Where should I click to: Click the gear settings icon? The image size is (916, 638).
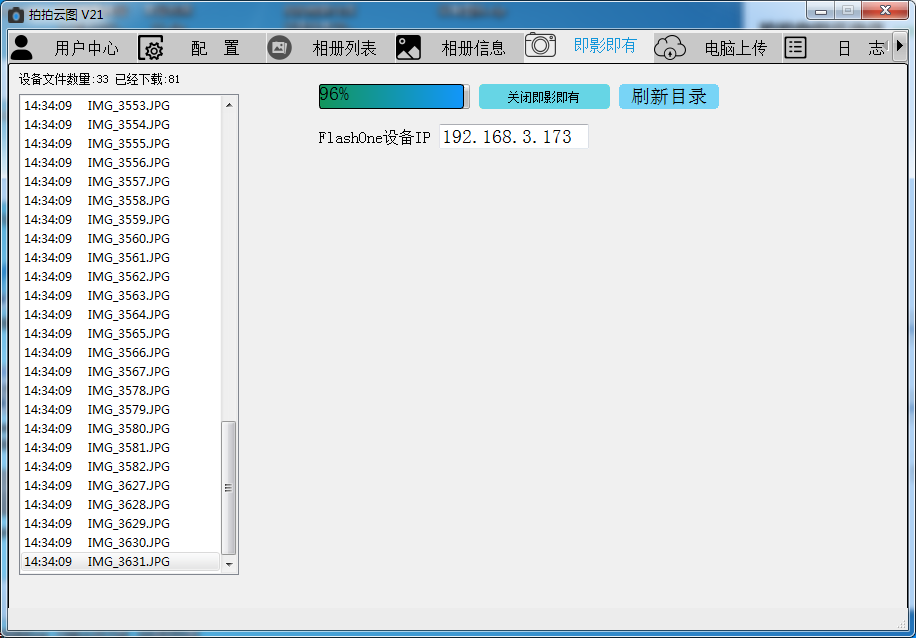(151, 48)
